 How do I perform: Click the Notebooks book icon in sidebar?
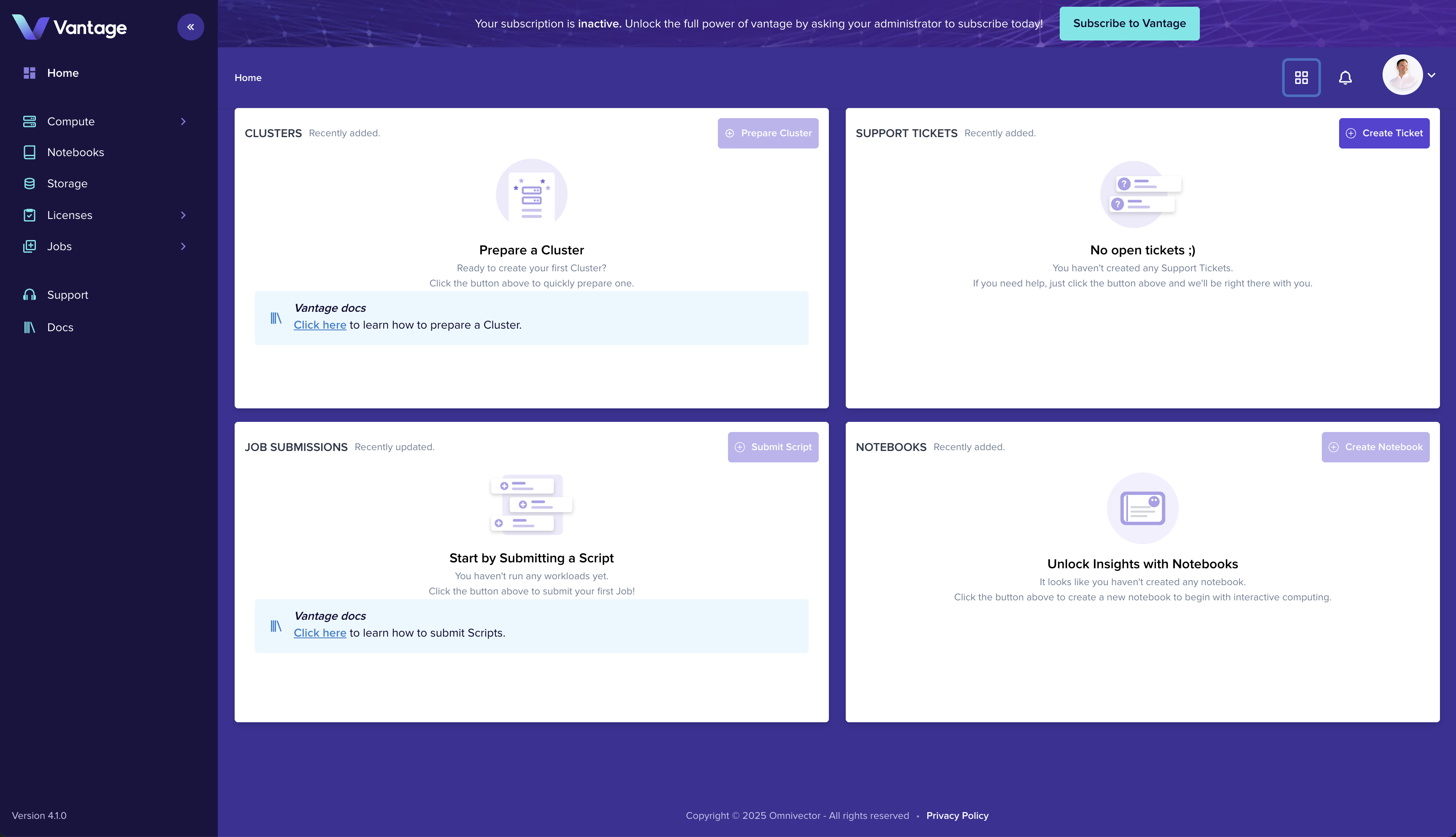(x=29, y=152)
